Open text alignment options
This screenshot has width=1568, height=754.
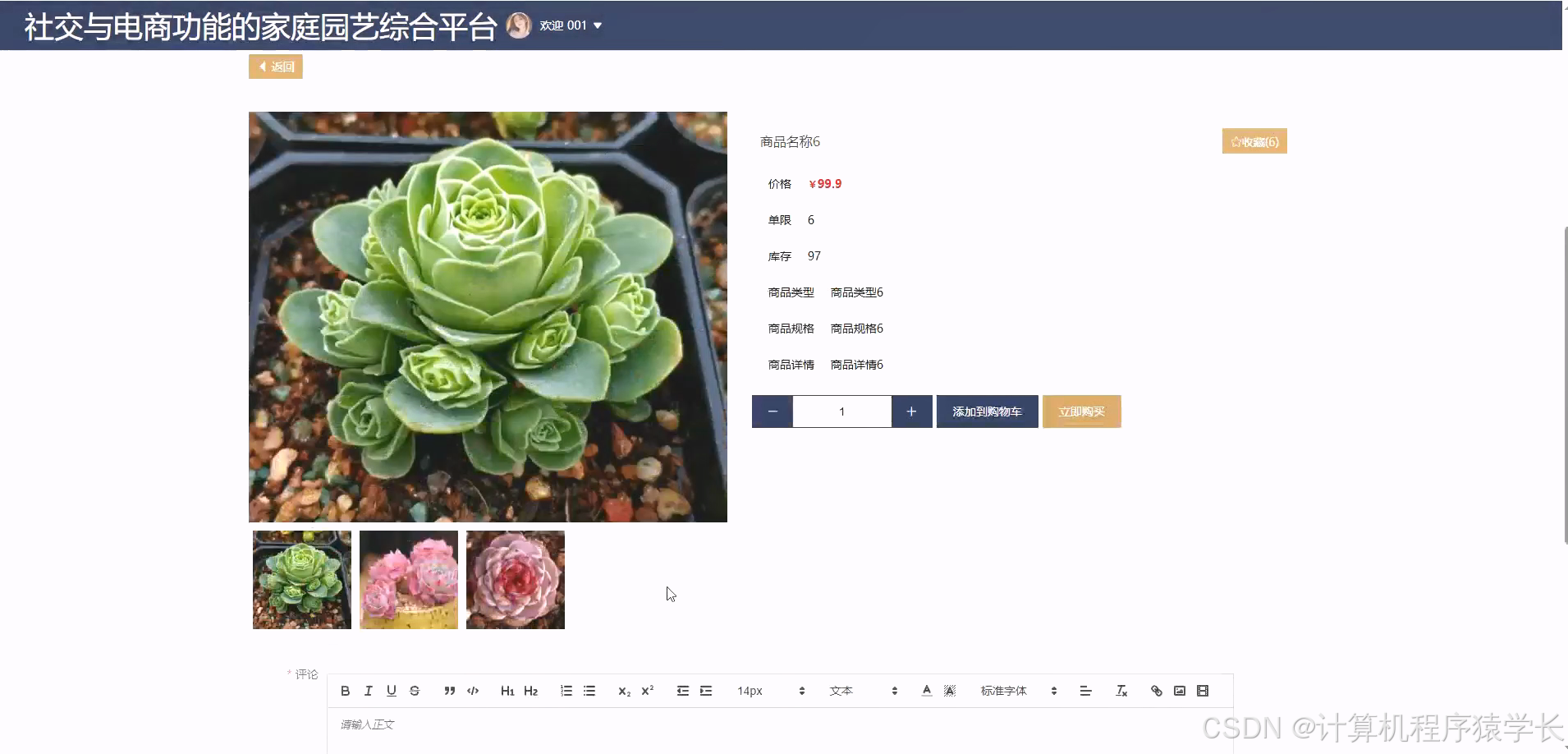tap(1085, 691)
